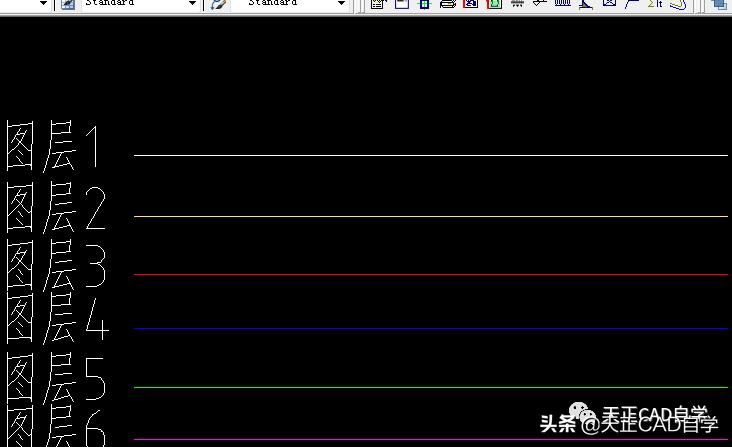Select the 图层2 text label

[x=56, y=207]
